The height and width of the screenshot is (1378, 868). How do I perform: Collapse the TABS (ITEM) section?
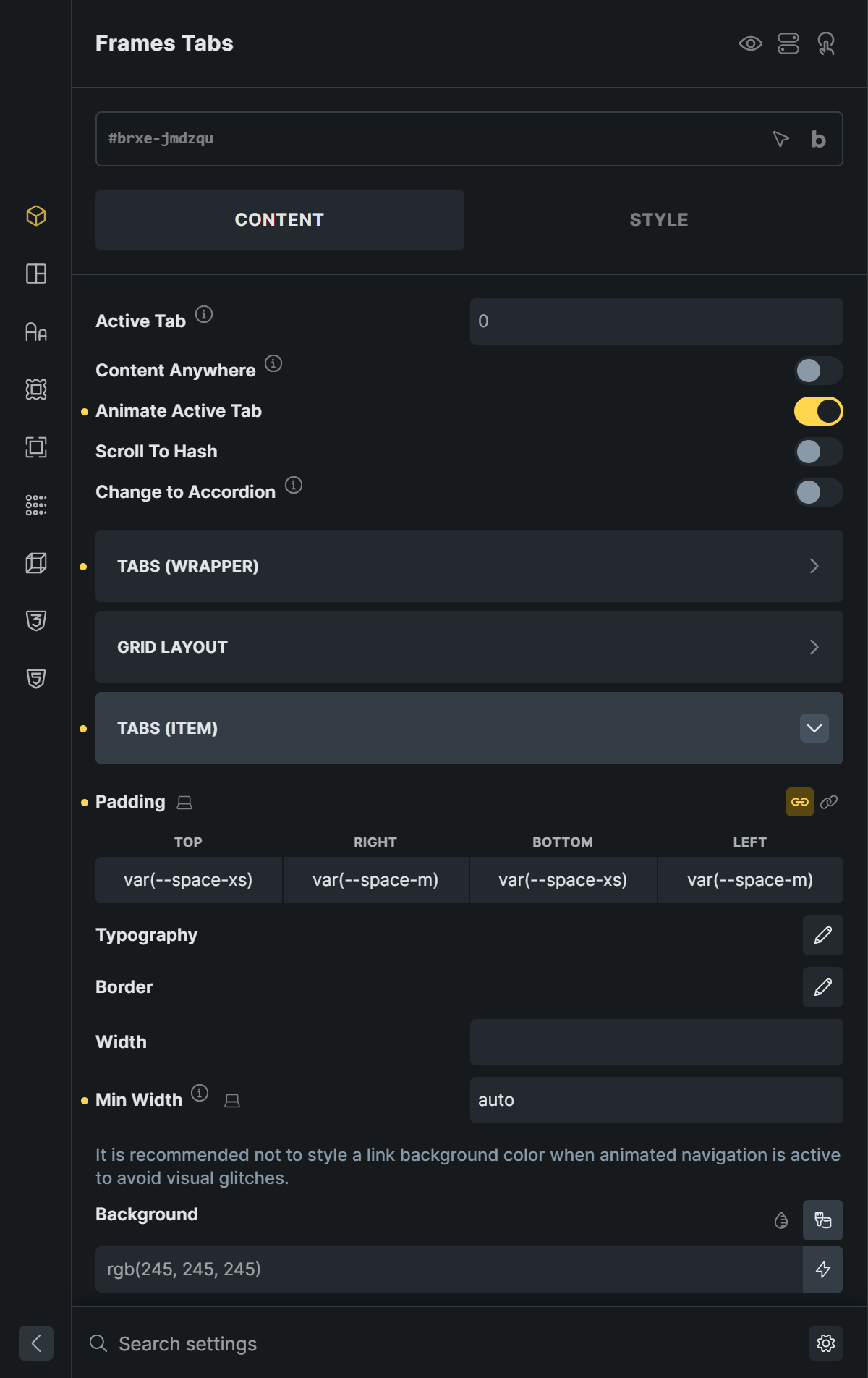click(x=469, y=728)
